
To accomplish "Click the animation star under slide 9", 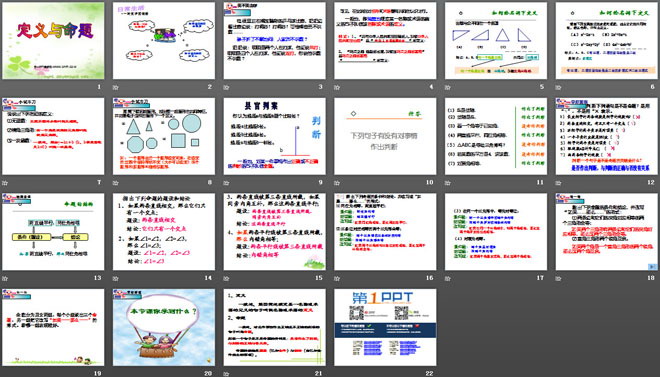I will (226, 183).
